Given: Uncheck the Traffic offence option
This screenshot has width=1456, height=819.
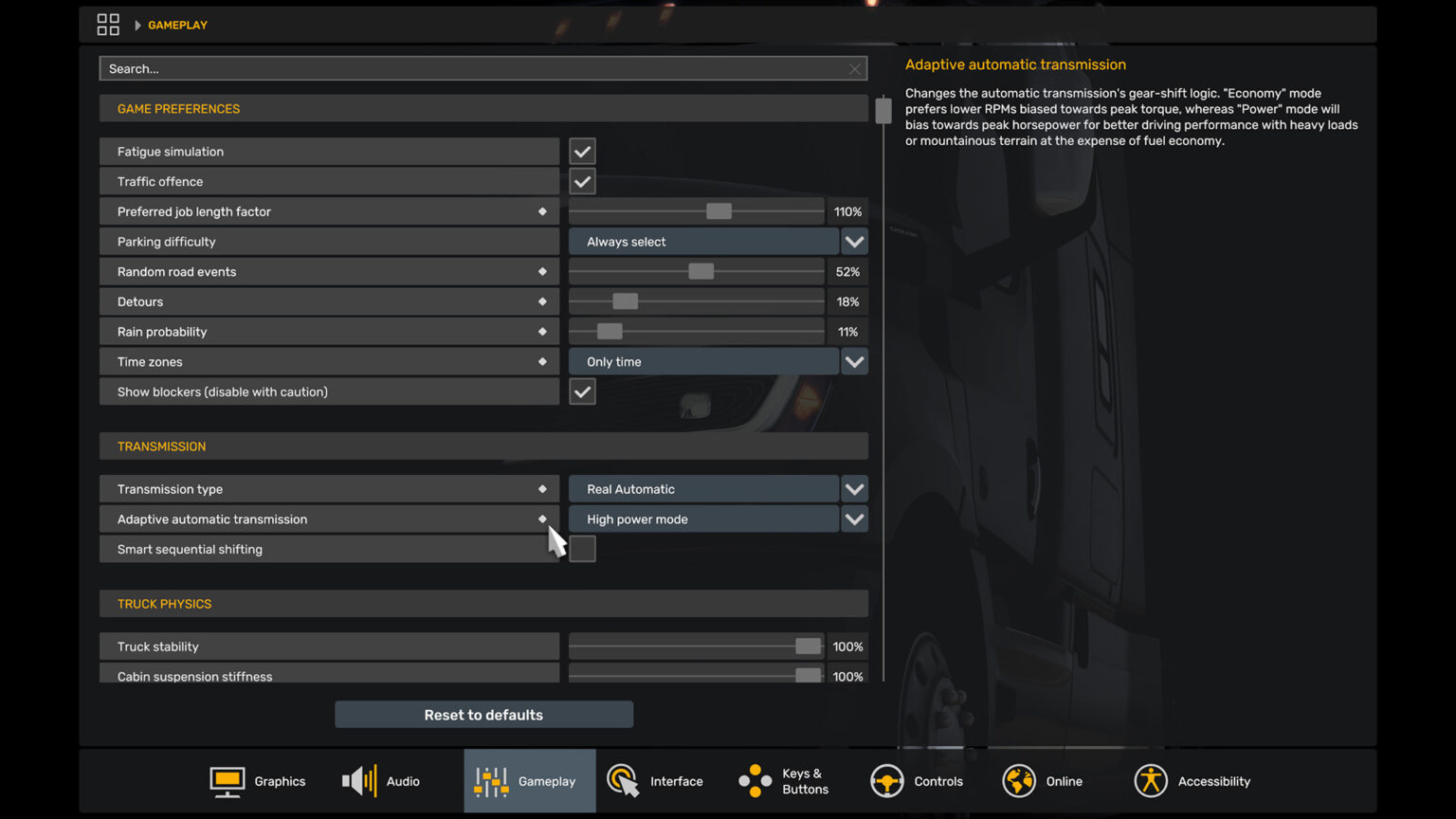Looking at the screenshot, I should (582, 181).
